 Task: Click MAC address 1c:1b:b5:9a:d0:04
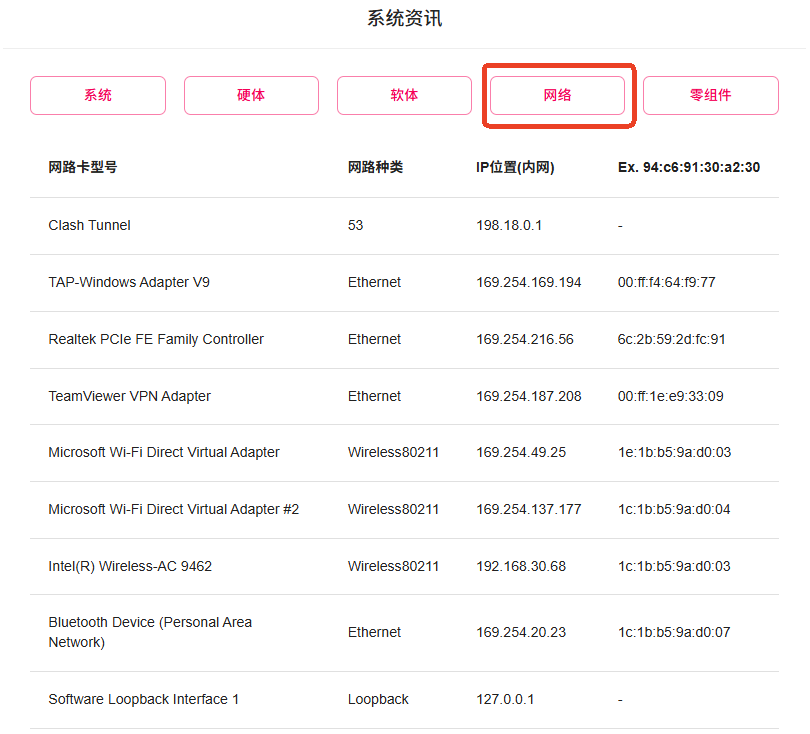[x=674, y=509]
